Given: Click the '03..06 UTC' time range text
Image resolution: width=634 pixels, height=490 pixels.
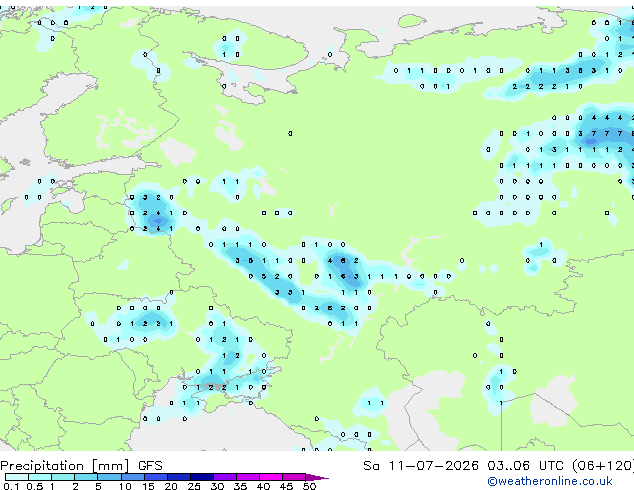Looking at the screenshot, I should point(525,466).
